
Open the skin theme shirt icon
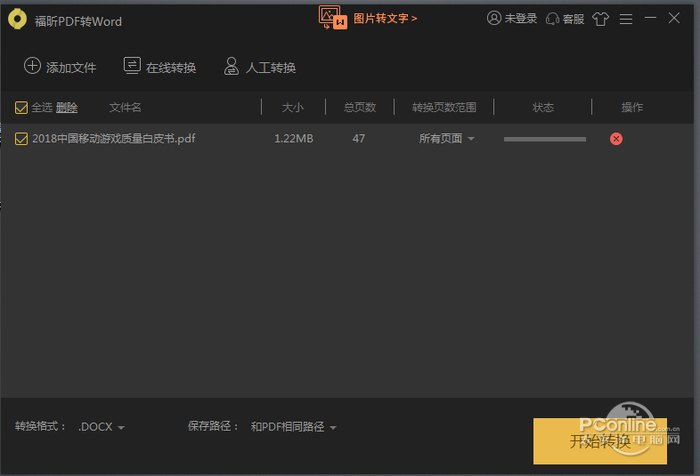coord(600,19)
